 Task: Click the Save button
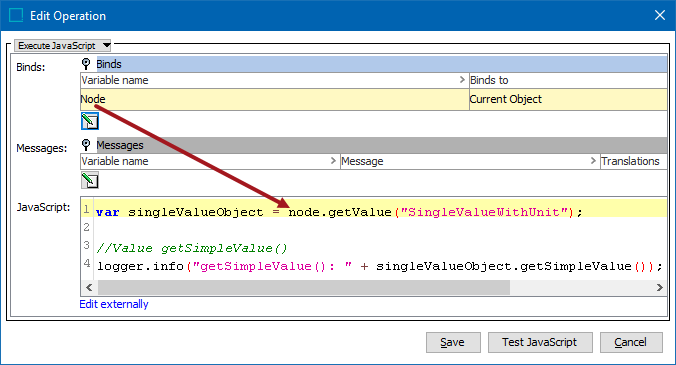click(x=453, y=342)
